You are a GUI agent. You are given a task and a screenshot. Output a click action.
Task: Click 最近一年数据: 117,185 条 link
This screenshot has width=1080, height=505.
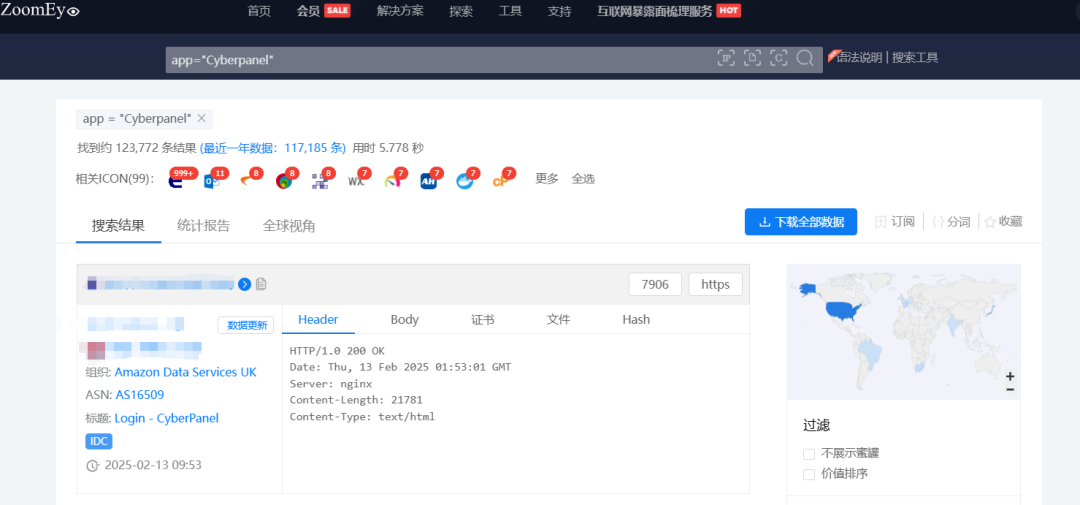pyautogui.click(x=273, y=147)
